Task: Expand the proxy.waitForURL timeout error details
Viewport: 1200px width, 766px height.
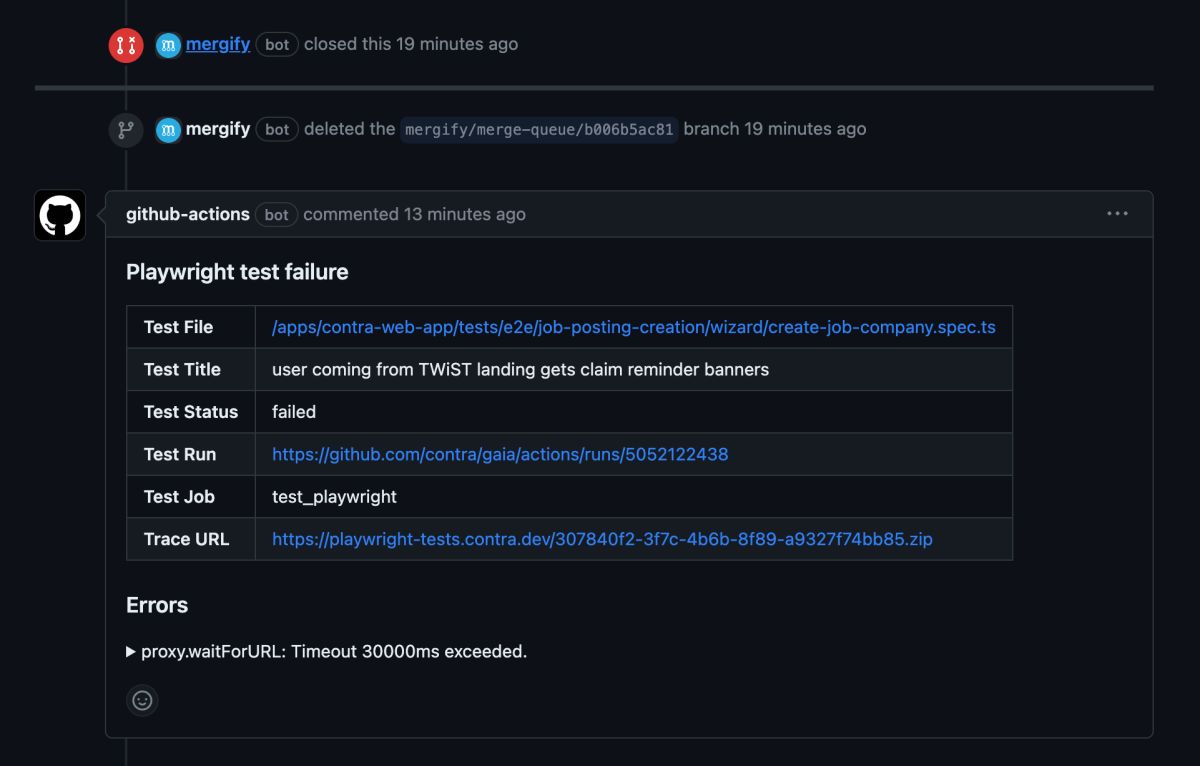Action: (x=131, y=652)
